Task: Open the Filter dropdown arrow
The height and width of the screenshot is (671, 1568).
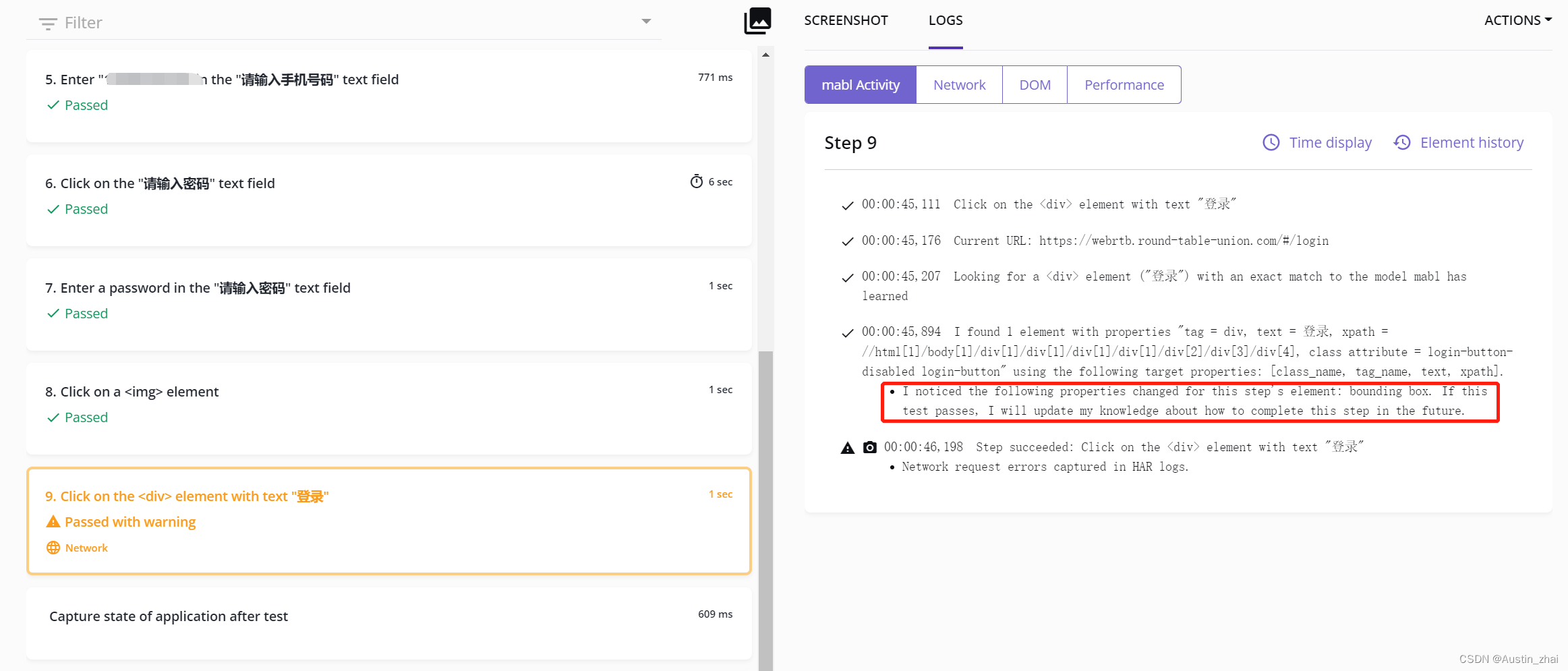Action: tap(646, 22)
